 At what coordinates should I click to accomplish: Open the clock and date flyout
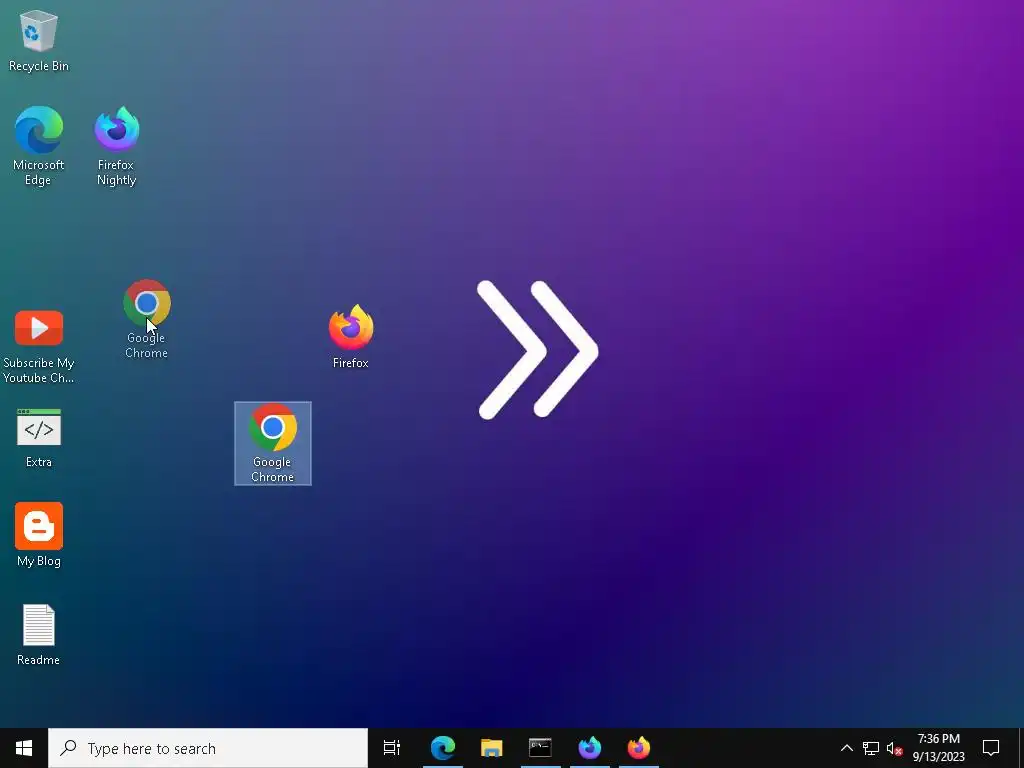click(938, 748)
